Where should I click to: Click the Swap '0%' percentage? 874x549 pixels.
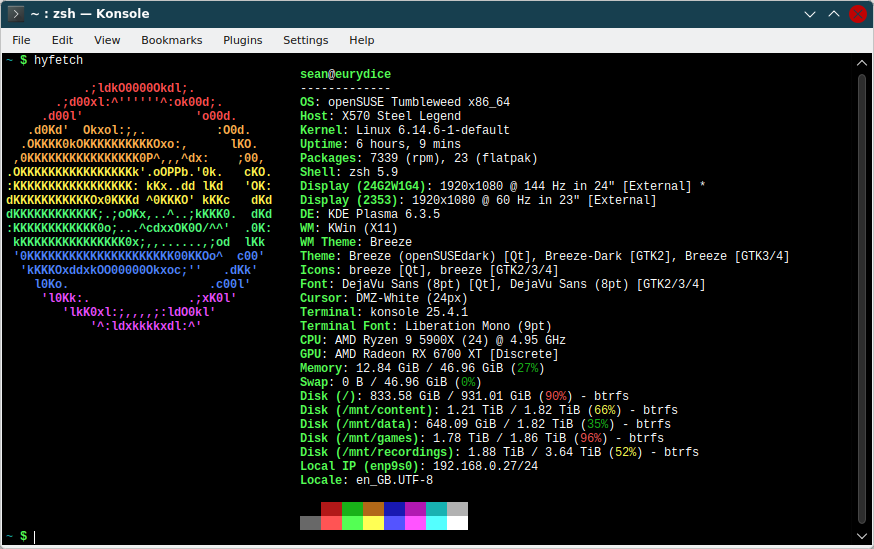tap(468, 382)
